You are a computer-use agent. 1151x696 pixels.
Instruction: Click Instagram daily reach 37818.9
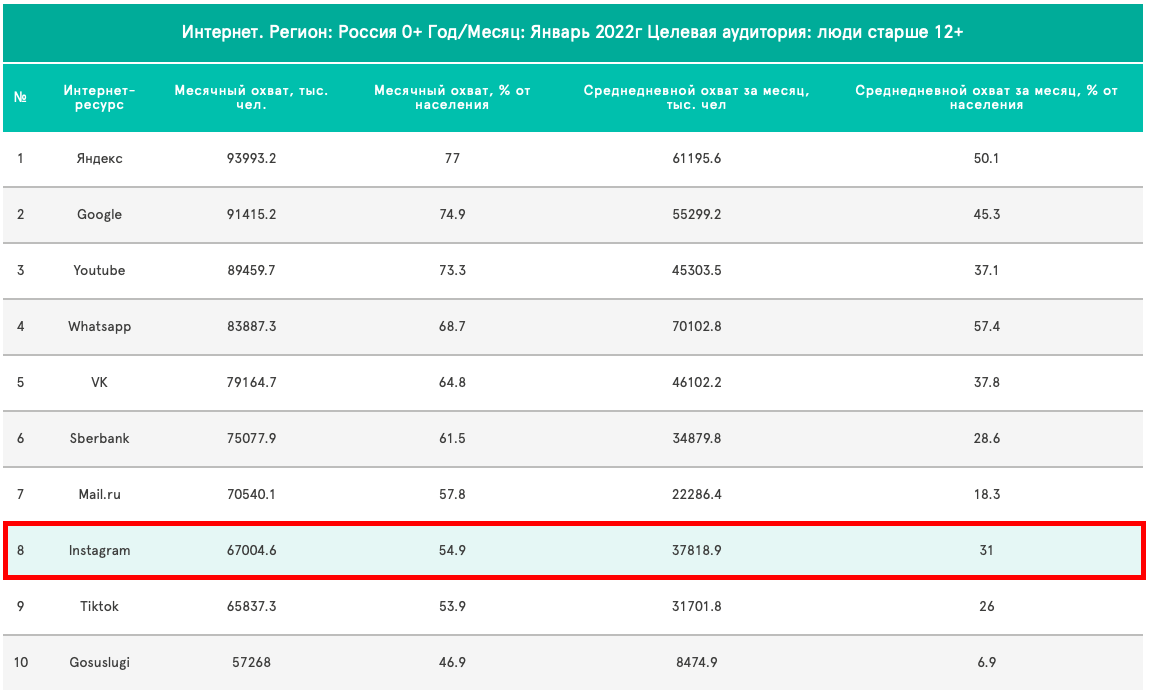click(x=697, y=551)
